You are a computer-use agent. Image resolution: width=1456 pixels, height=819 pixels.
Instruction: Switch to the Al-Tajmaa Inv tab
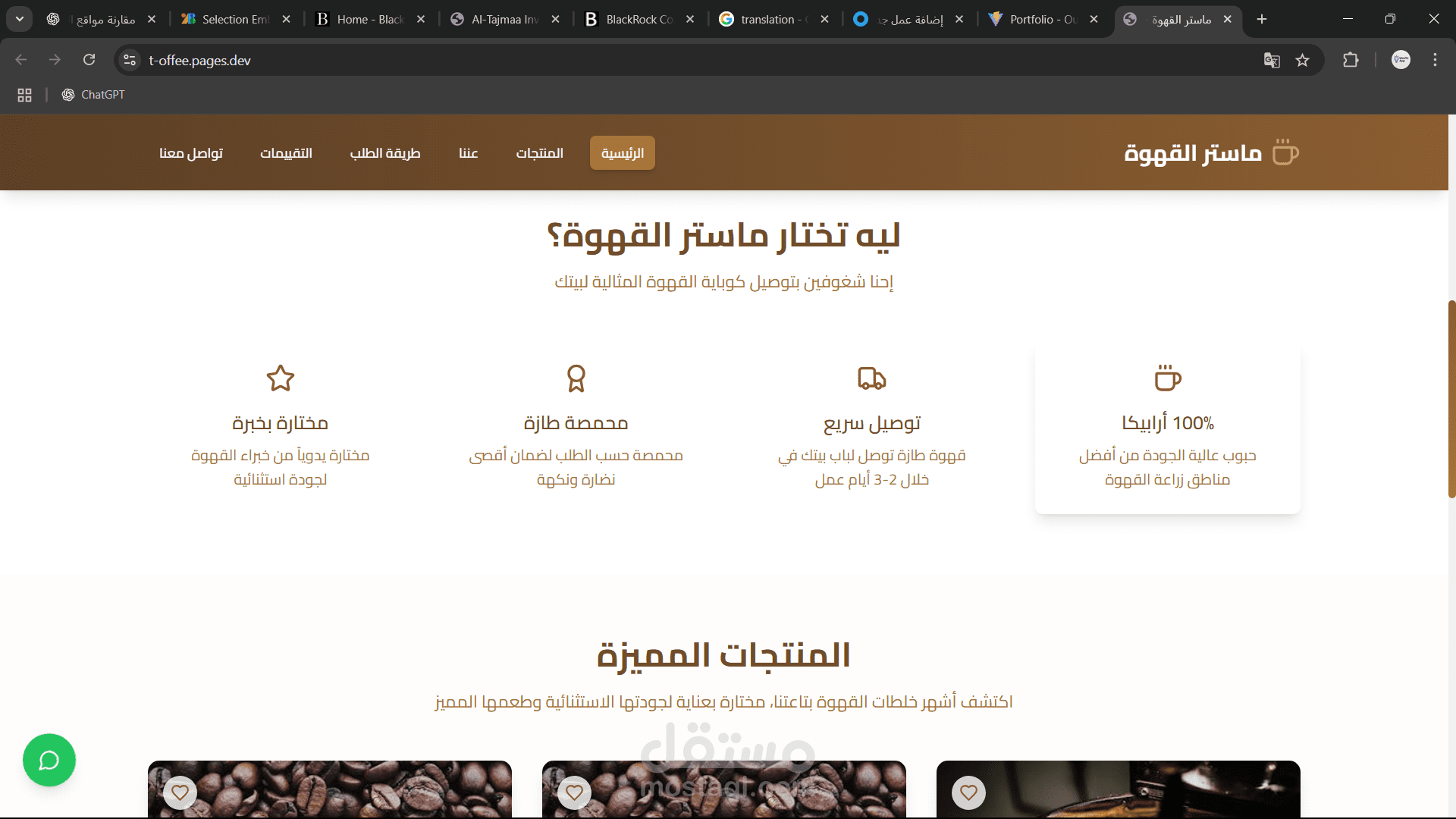tap(504, 19)
